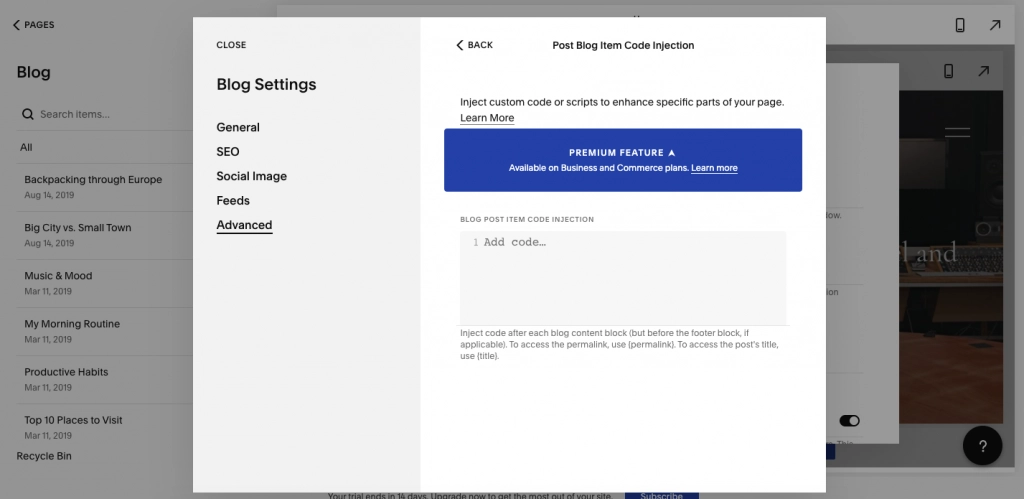
Task: Click Learn more in the premium banner
Action: click(x=714, y=168)
